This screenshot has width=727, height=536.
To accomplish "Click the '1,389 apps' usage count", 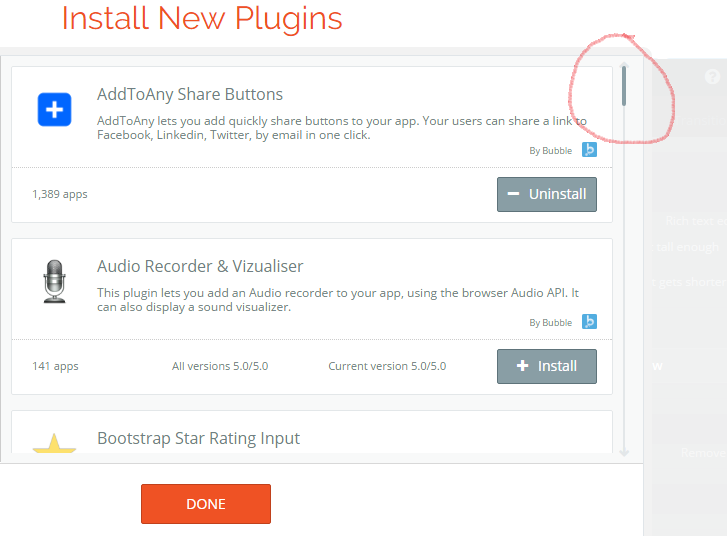I will tap(60, 194).
